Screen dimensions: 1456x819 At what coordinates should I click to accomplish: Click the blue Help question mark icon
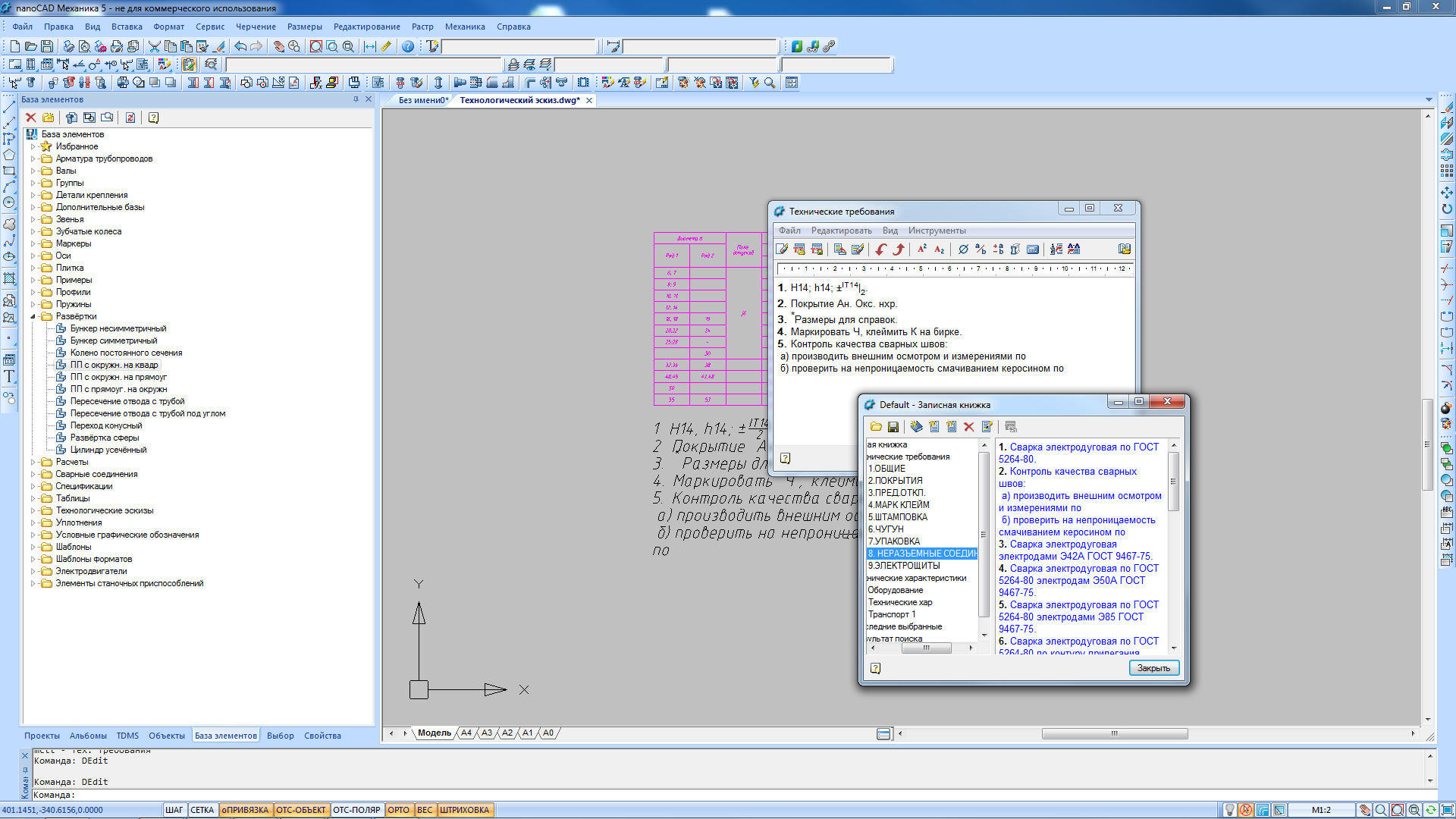click(x=408, y=46)
